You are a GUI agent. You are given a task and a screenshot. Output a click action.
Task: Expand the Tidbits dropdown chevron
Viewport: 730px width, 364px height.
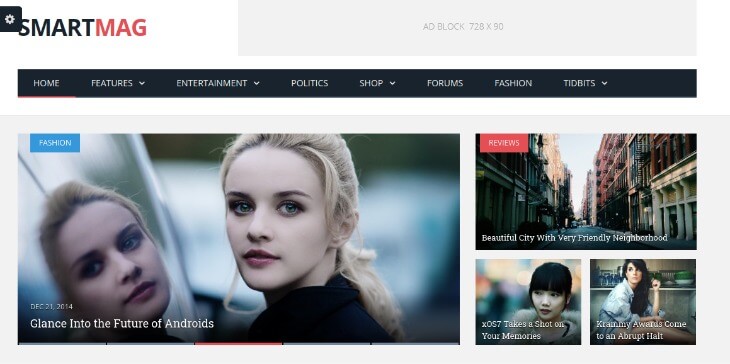pos(604,83)
